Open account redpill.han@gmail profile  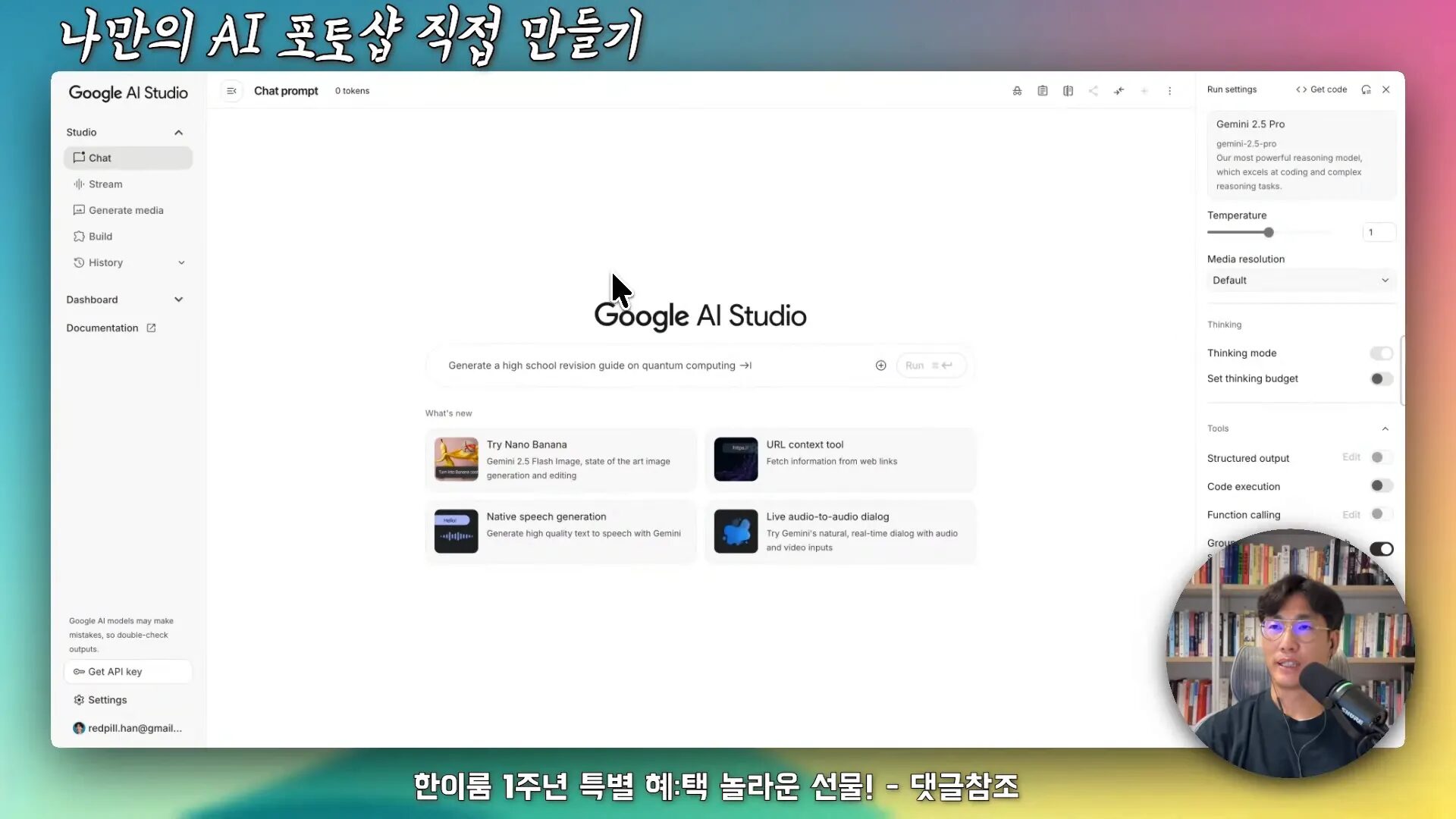[127, 728]
